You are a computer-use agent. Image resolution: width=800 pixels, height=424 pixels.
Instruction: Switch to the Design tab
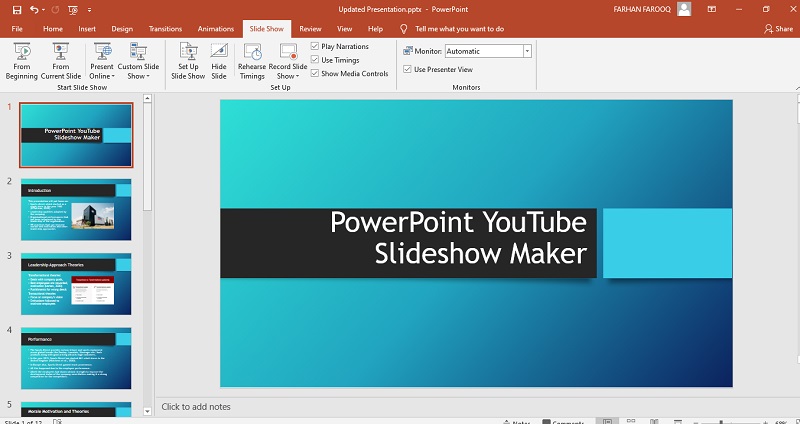(x=122, y=29)
